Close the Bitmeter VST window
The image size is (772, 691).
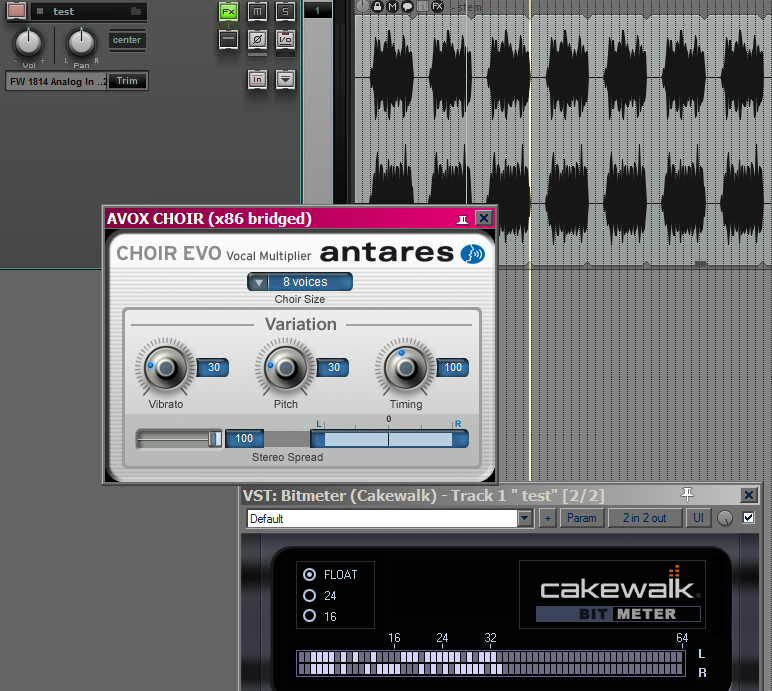point(749,495)
